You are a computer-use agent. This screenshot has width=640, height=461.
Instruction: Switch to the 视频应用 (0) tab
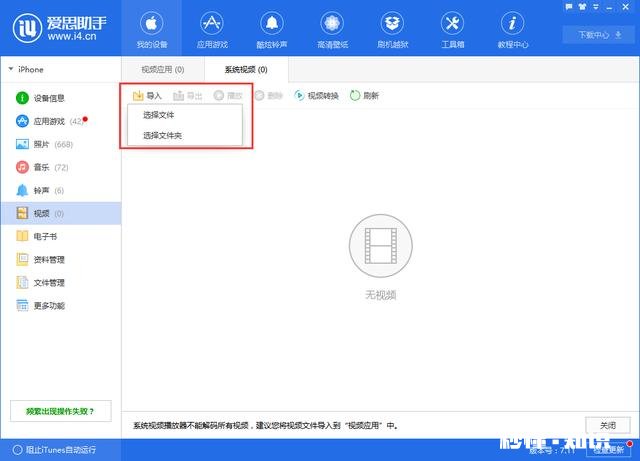click(163, 69)
